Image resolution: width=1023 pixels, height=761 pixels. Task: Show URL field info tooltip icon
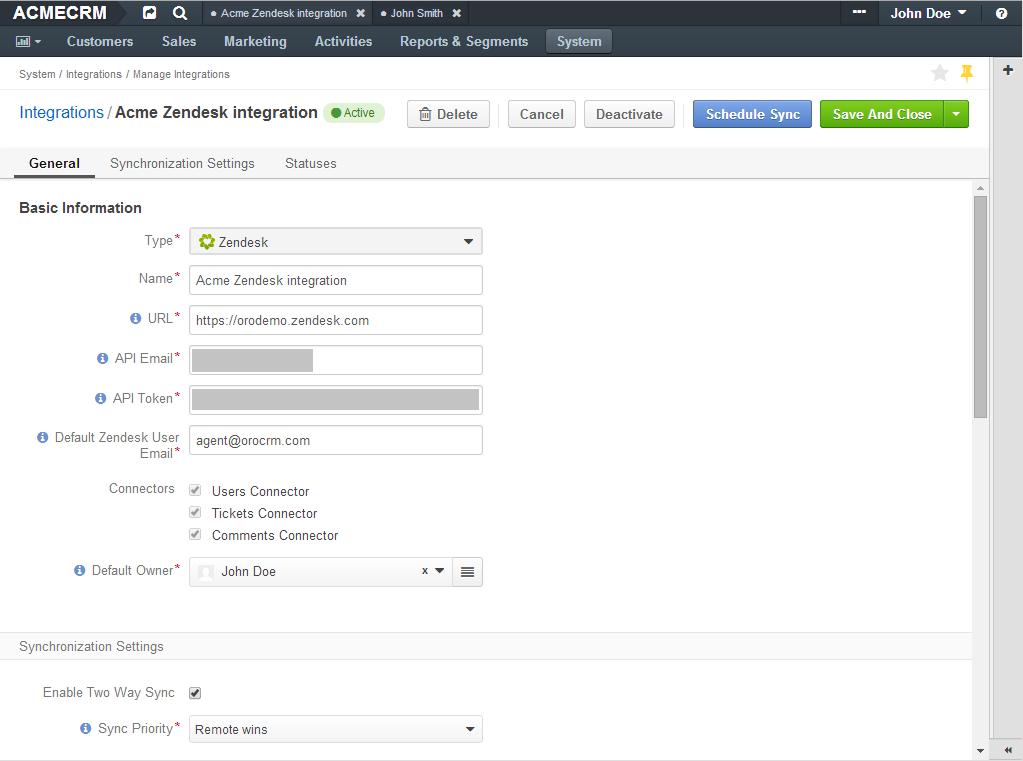136,318
